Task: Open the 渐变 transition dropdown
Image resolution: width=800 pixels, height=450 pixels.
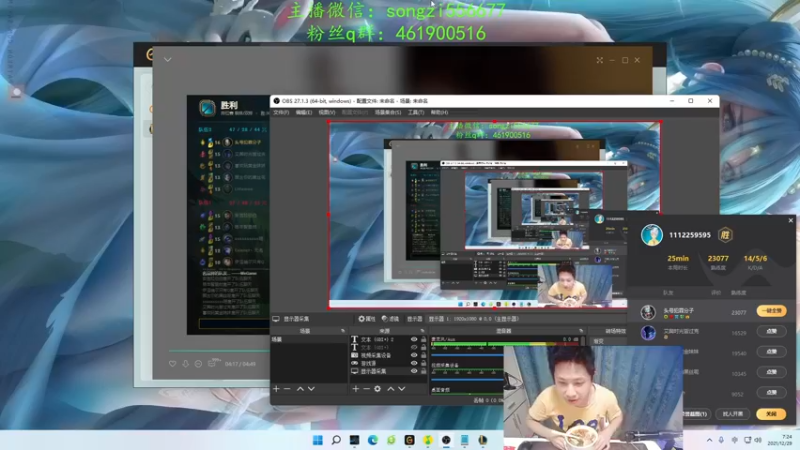Action: click(609, 341)
